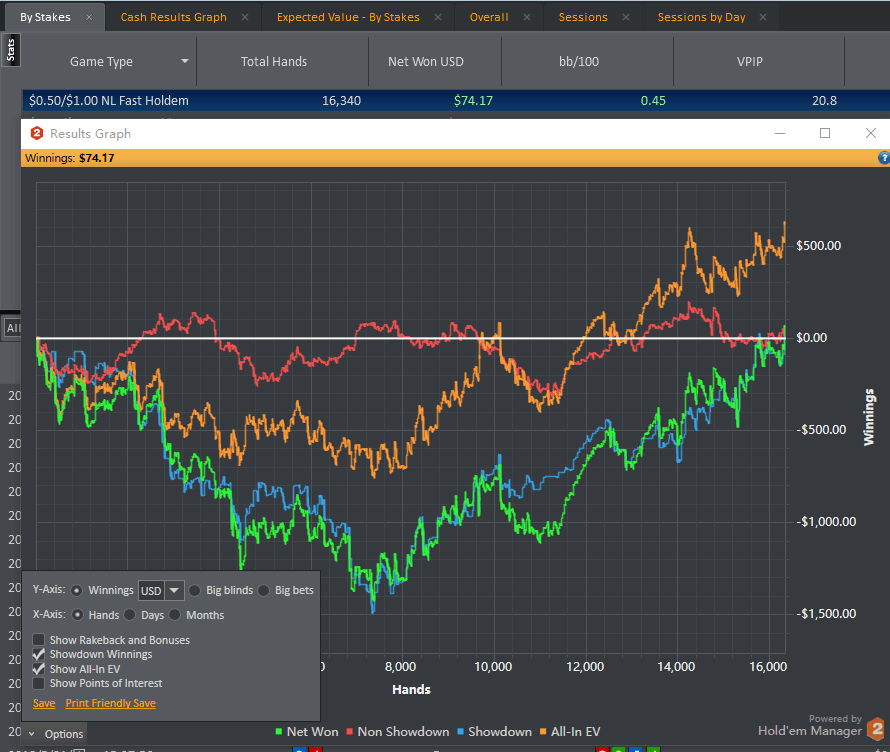
Task: Close the Overall tab using its X
Action: [527, 17]
